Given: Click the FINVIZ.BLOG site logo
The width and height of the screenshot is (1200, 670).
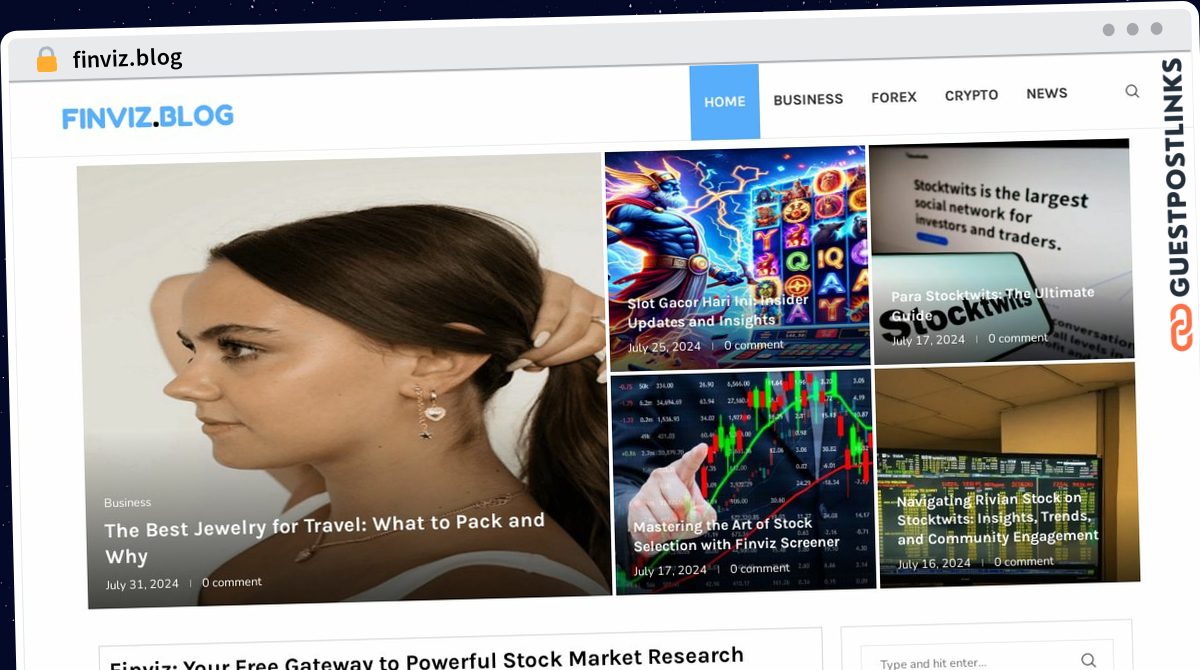Looking at the screenshot, I should coord(148,117).
